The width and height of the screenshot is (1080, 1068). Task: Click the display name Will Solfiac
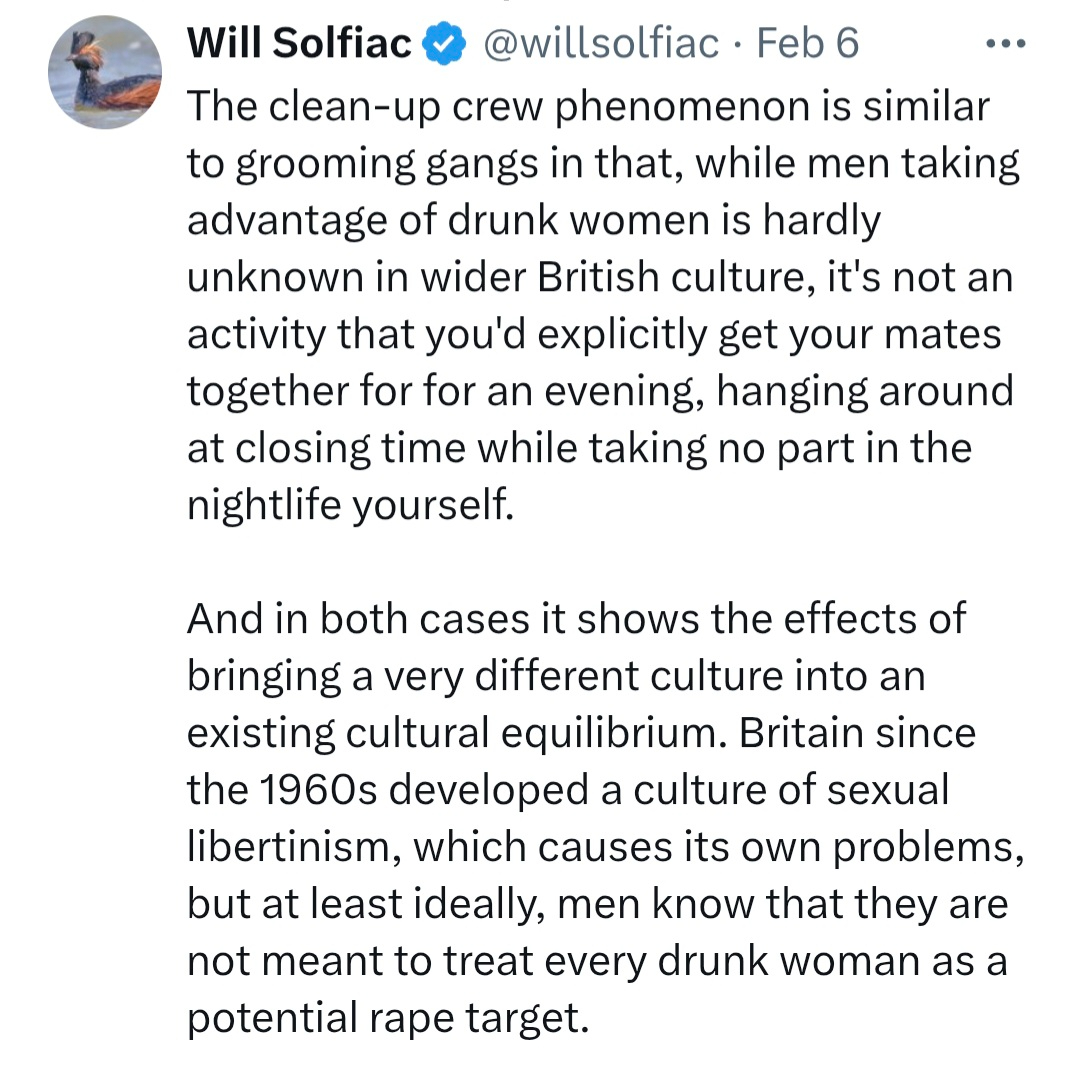click(x=299, y=43)
